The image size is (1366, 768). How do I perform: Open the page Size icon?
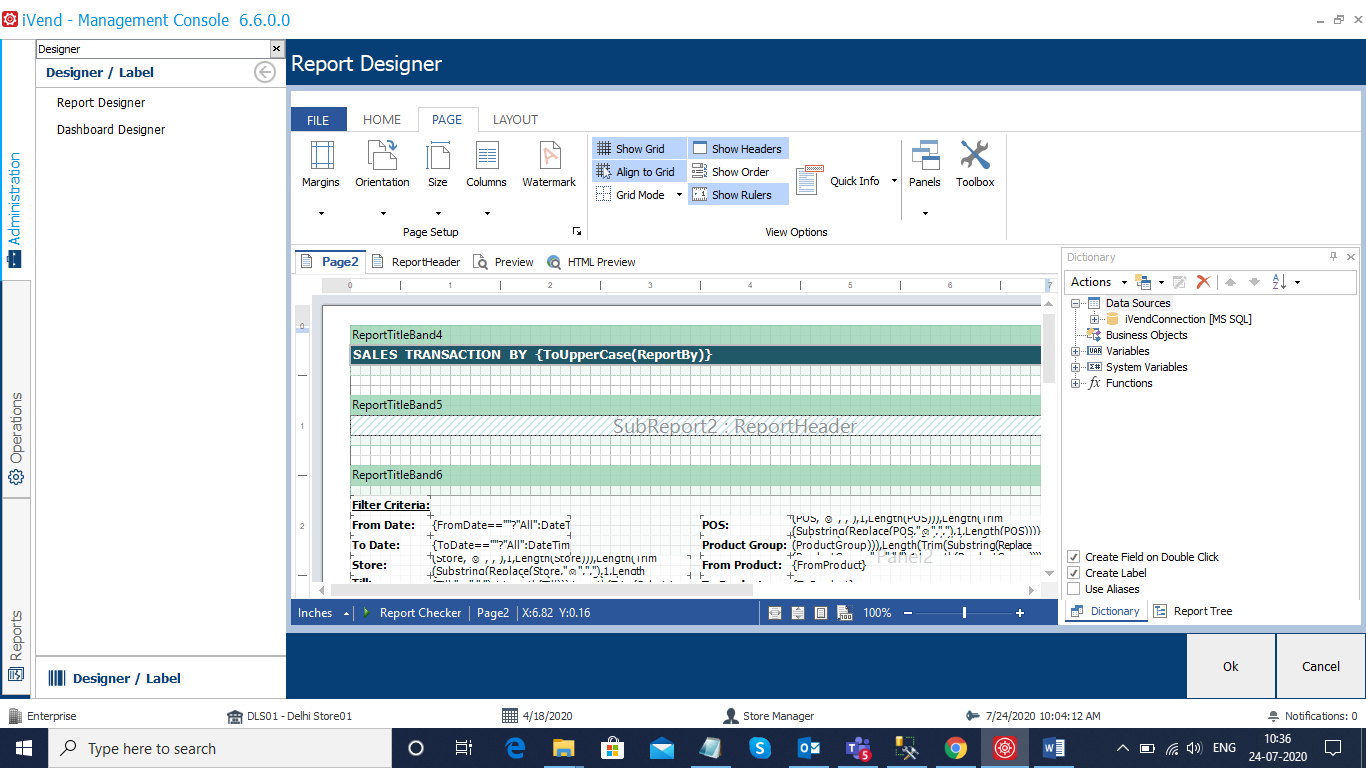pyautogui.click(x=438, y=156)
